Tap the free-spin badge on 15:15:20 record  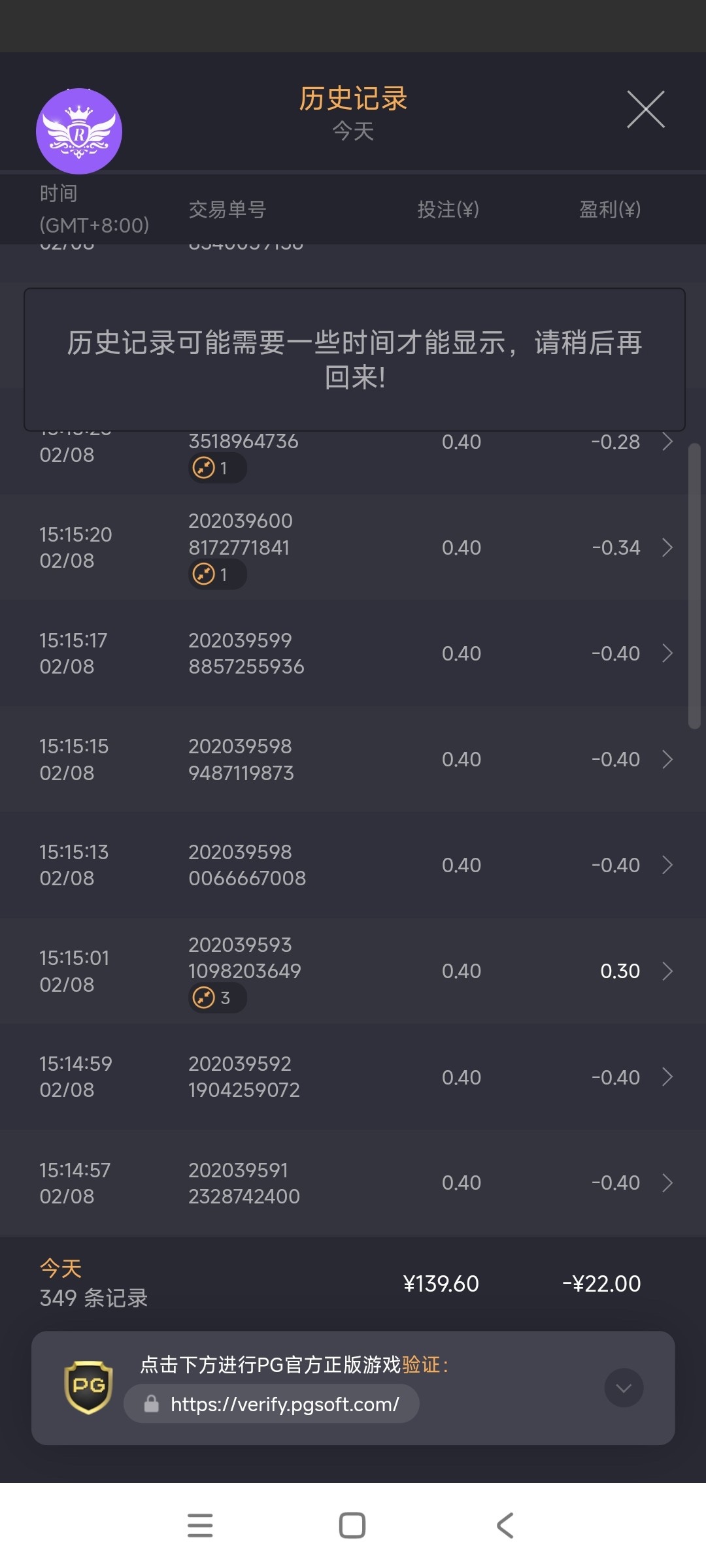tap(216, 575)
